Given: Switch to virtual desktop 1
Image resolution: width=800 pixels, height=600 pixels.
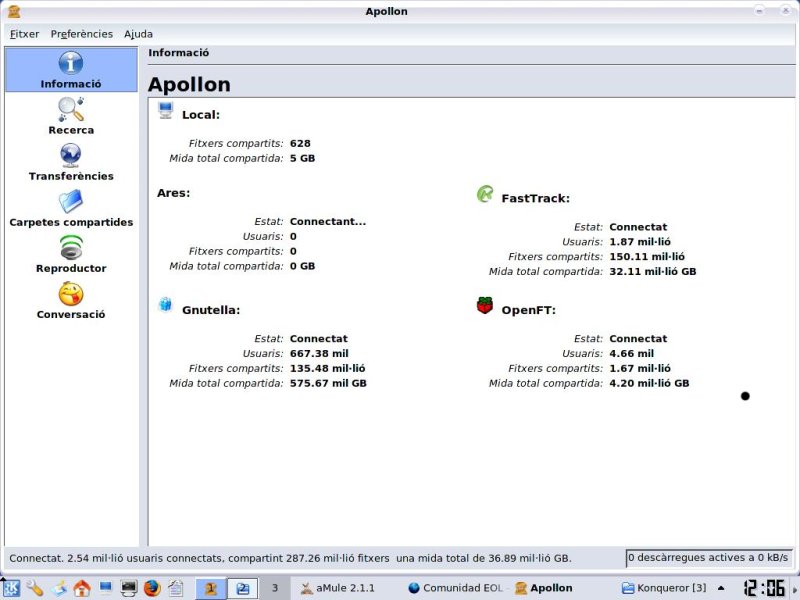Looking at the screenshot, I should tap(210, 588).
